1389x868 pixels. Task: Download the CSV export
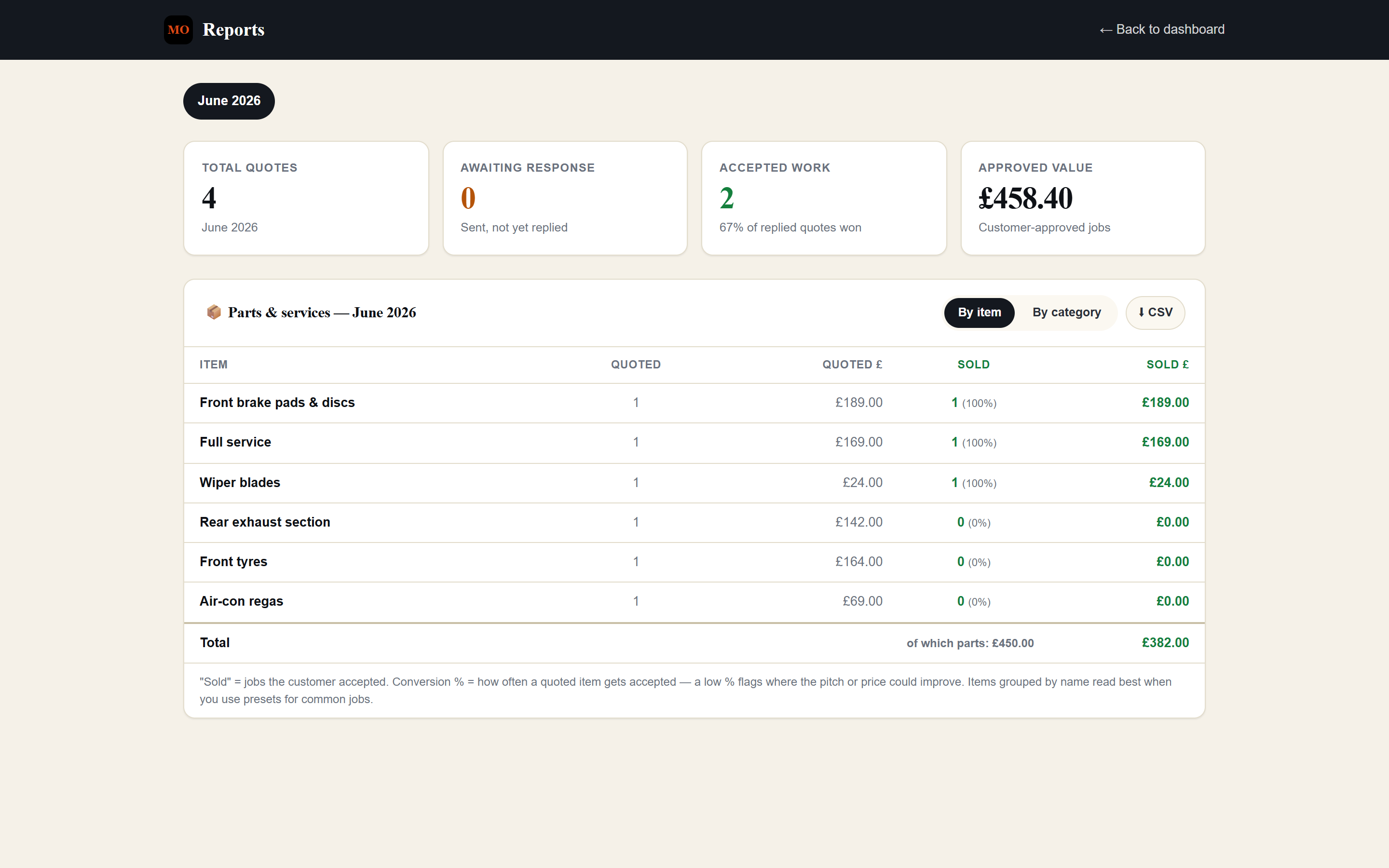click(1155, 312)
